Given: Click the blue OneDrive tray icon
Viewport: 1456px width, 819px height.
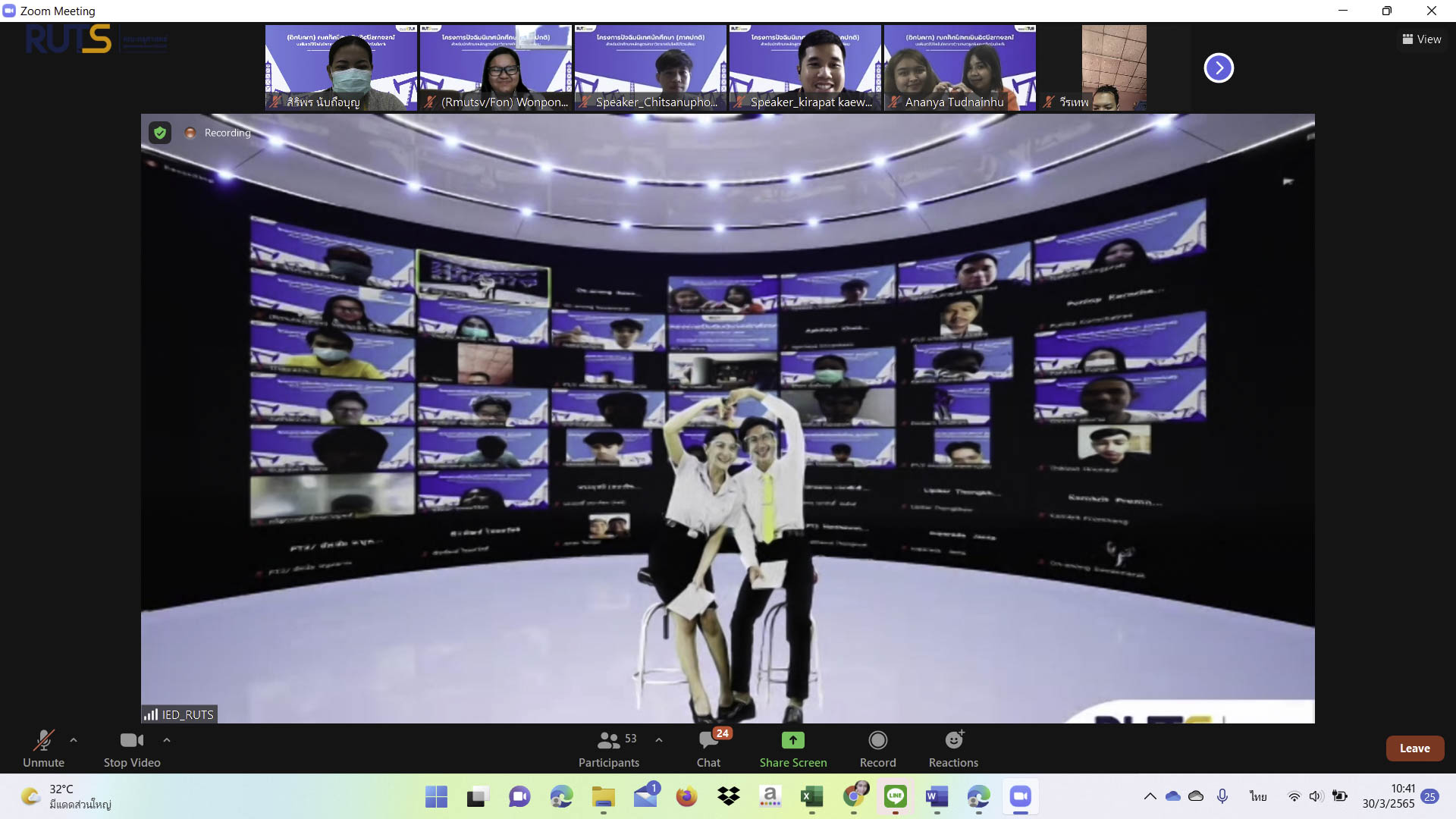Looking at the screenshot, I should coord(1173,796).
